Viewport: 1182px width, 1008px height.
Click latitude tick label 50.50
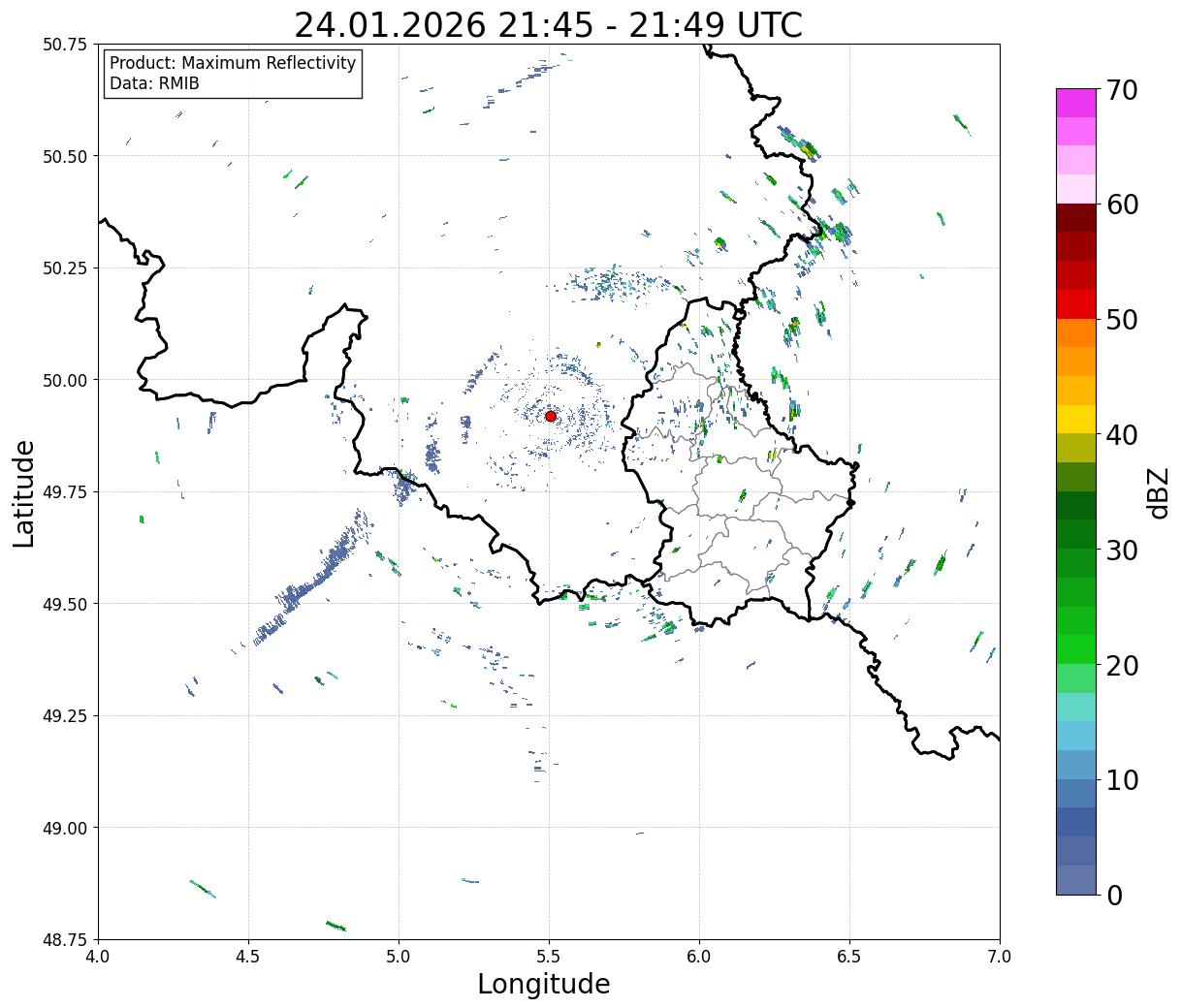coord(65,156)
